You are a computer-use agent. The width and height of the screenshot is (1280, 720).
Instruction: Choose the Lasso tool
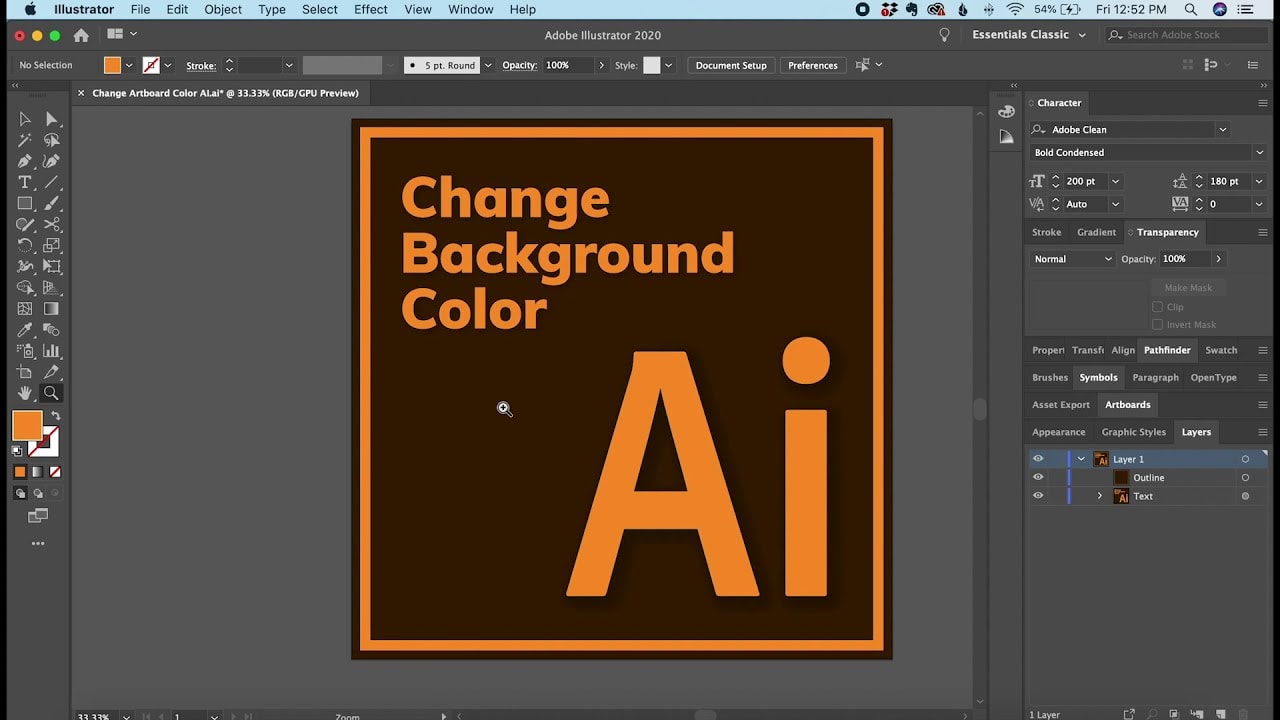51,140
